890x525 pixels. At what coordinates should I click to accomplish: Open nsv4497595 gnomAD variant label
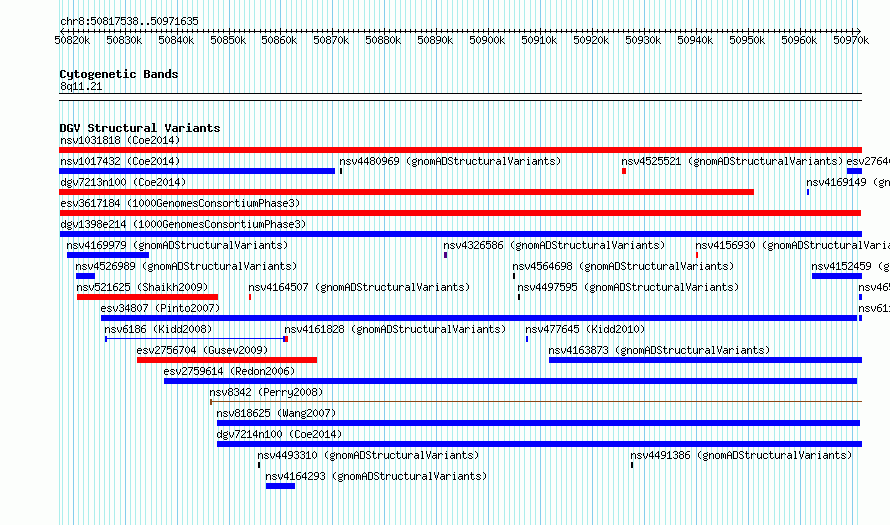click(x=628, y=287)
